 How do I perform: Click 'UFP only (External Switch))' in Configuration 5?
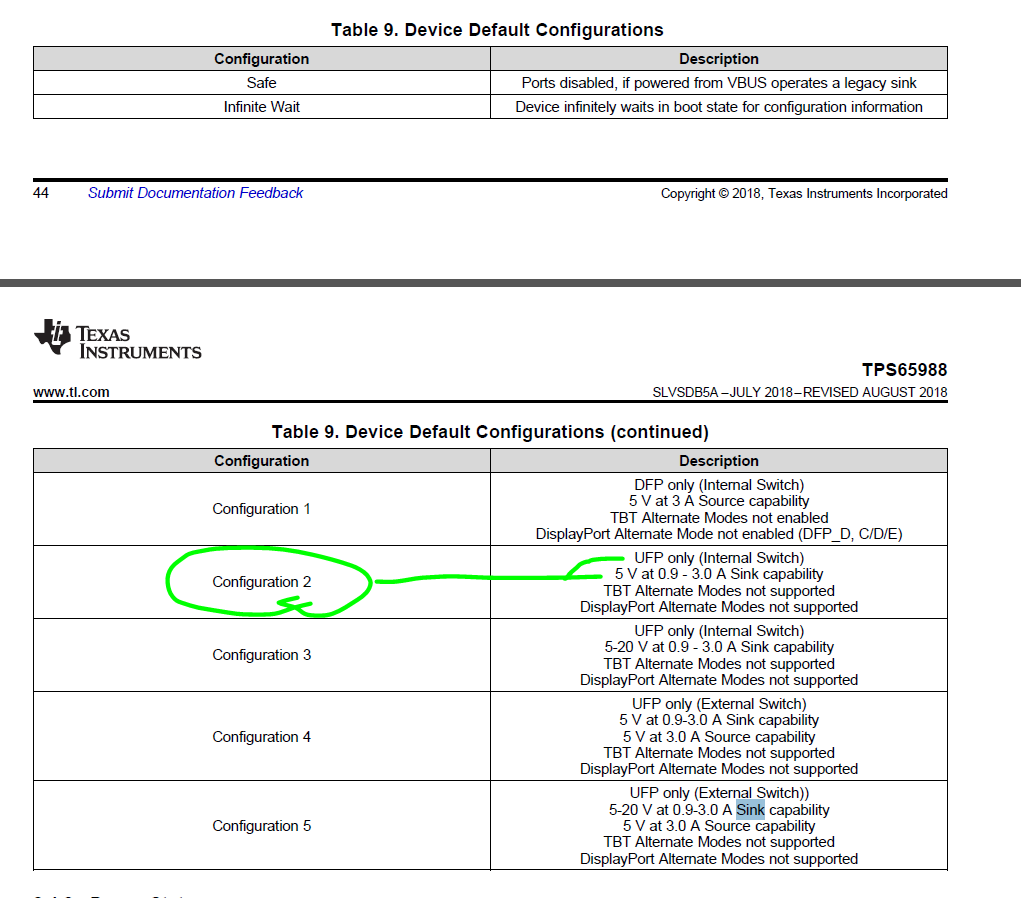coord(719,793)
